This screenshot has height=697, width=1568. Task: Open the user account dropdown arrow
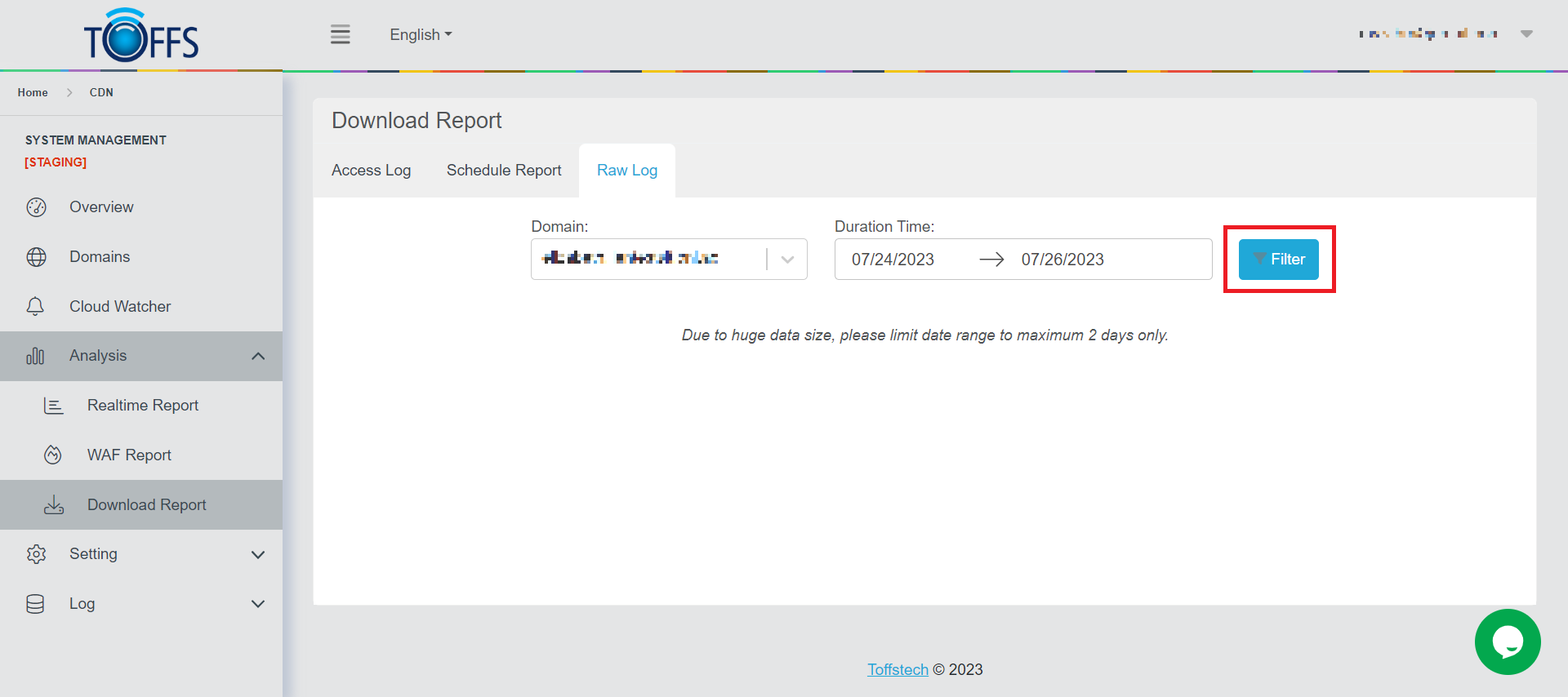point(1526,34)
